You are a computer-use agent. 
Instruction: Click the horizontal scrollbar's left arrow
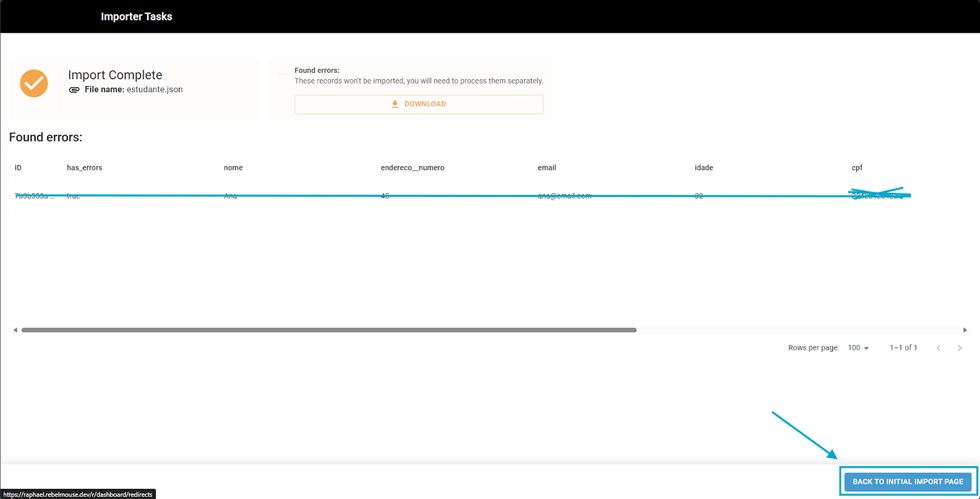tap(14, 329)
